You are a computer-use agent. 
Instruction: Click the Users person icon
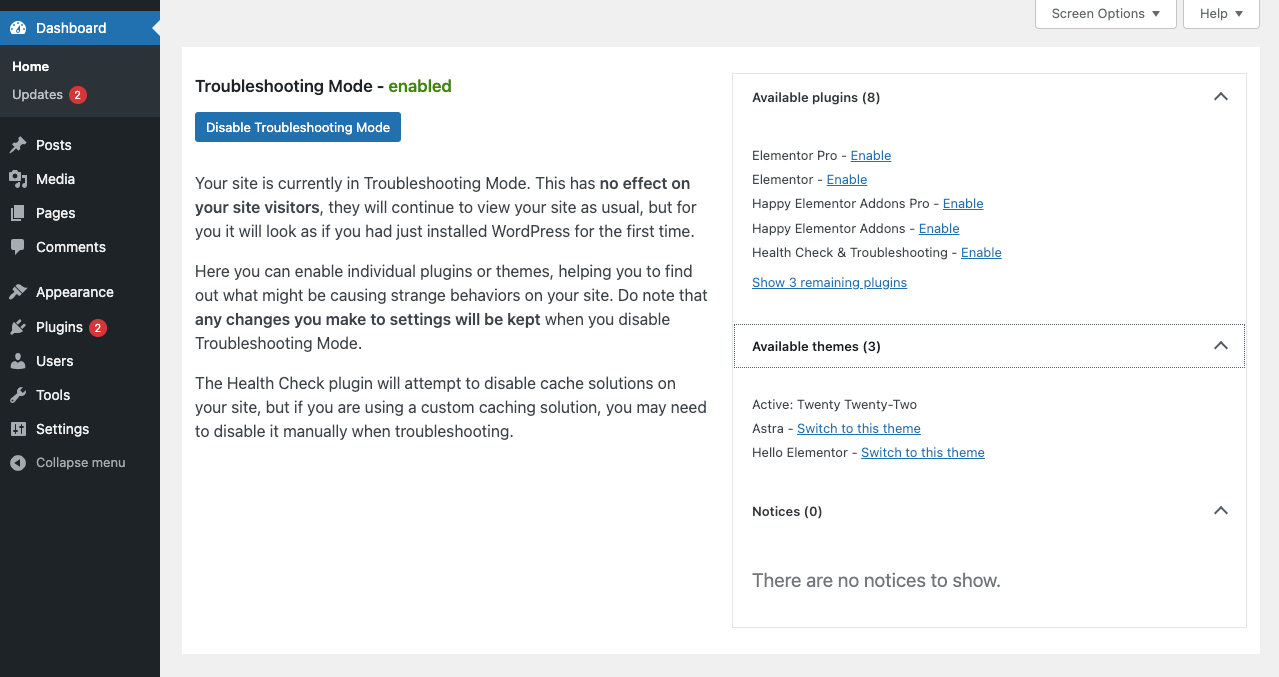(18, 361)
